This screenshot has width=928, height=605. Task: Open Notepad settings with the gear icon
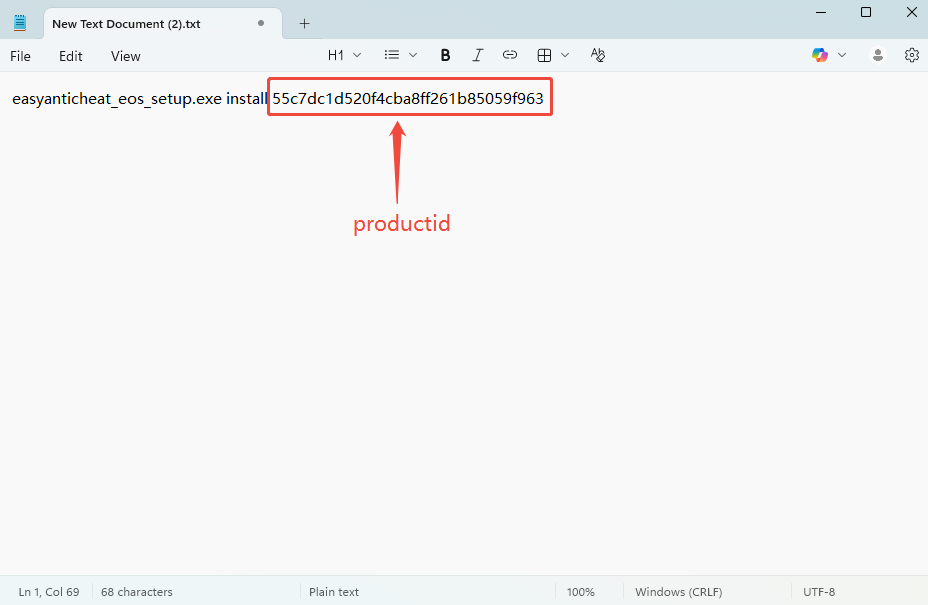click(911, 55)
